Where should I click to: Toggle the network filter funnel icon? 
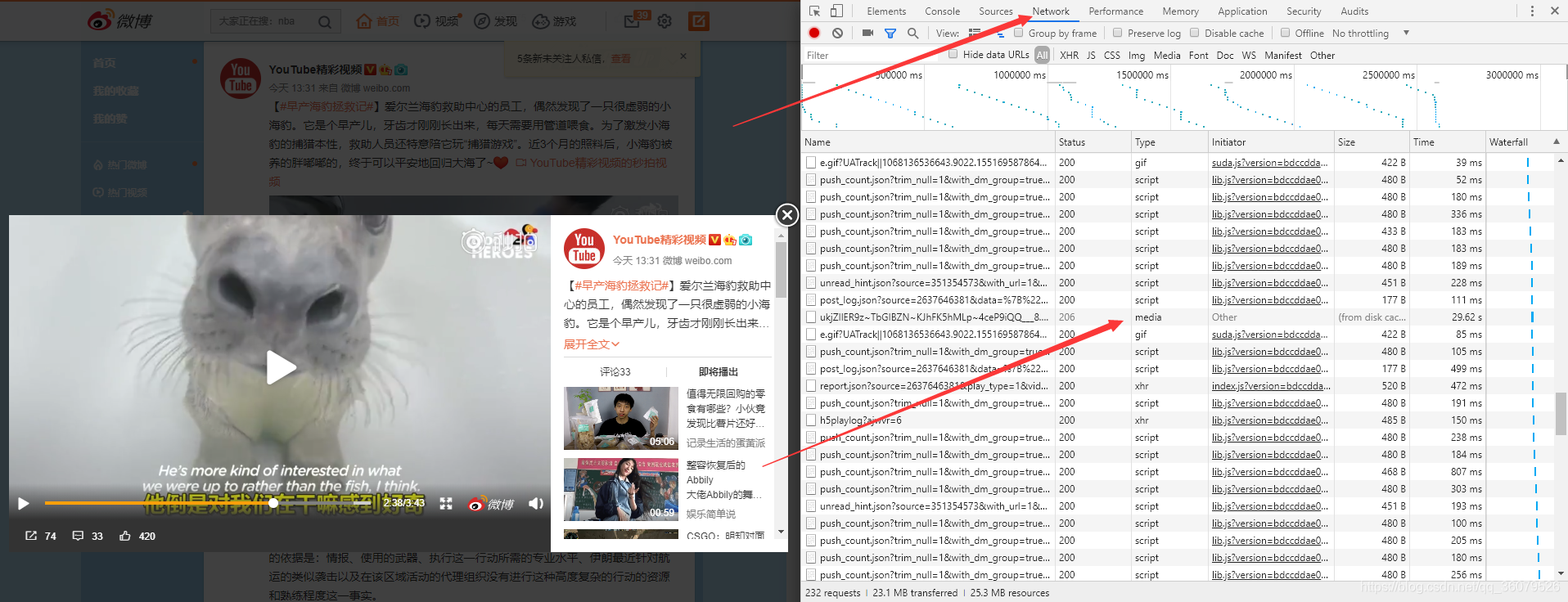click(890, 33)
